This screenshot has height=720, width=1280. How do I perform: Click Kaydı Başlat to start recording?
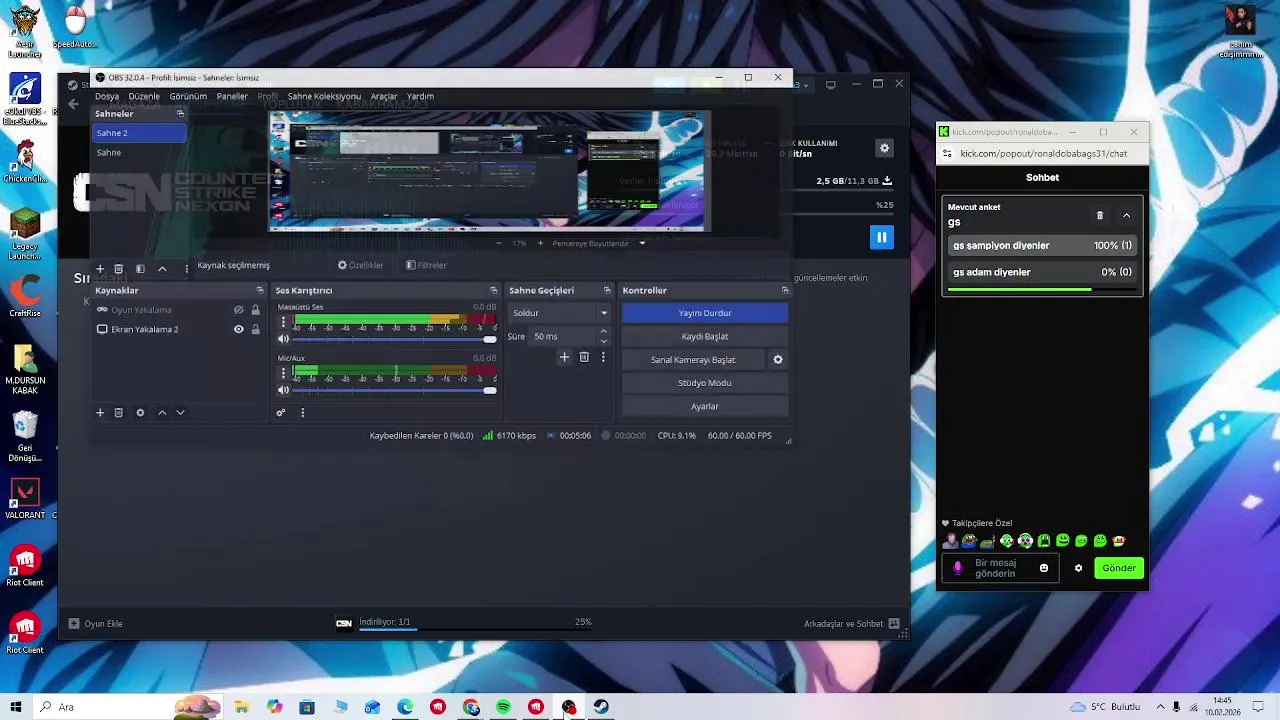705,336
